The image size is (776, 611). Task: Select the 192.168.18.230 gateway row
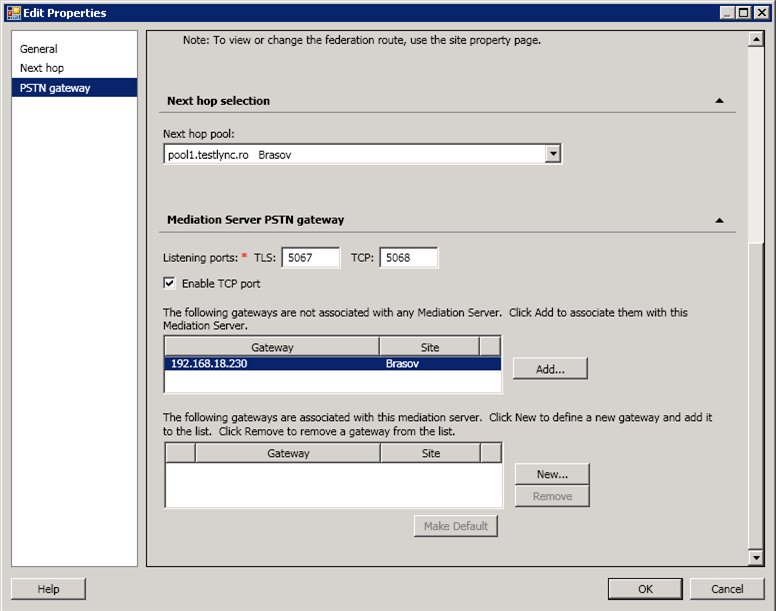click(333, 364)
